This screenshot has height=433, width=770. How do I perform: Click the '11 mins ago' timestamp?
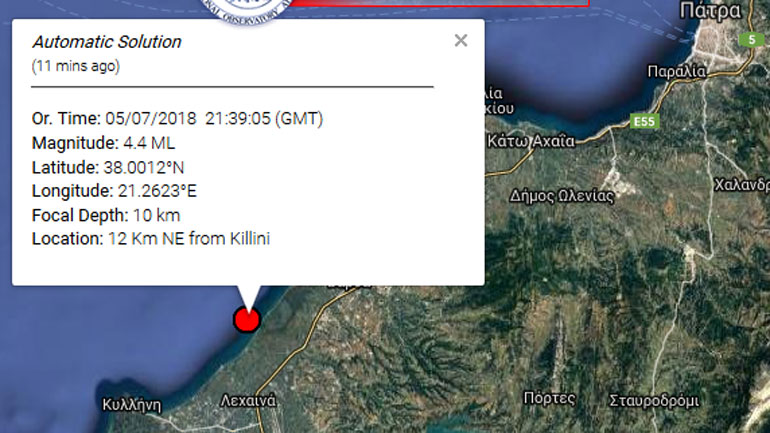(x=76, y=66)
